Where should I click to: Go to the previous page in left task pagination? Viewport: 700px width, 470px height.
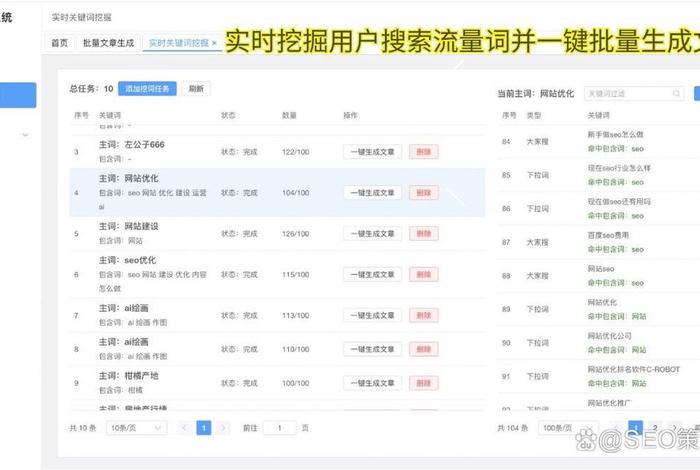coord(184,428)
